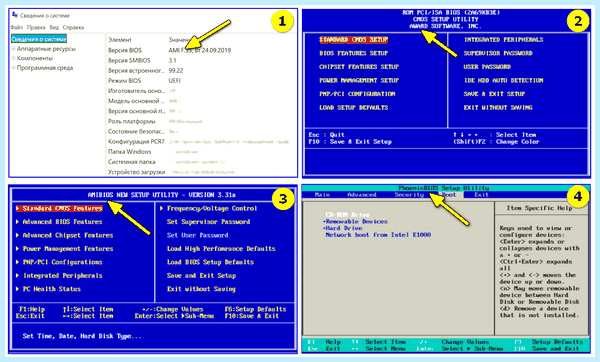Choose Load High Performance Defaults
Screen dimensions: 600x362
221,249
